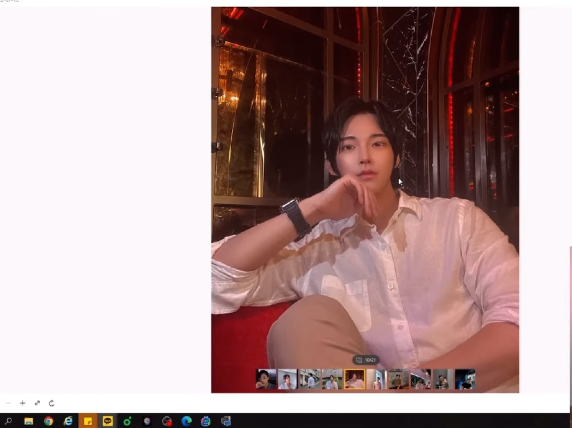The width and height of the screenshot is (572, 428).
Task: Zoom out with the minus button
Action: click(8, 403)
